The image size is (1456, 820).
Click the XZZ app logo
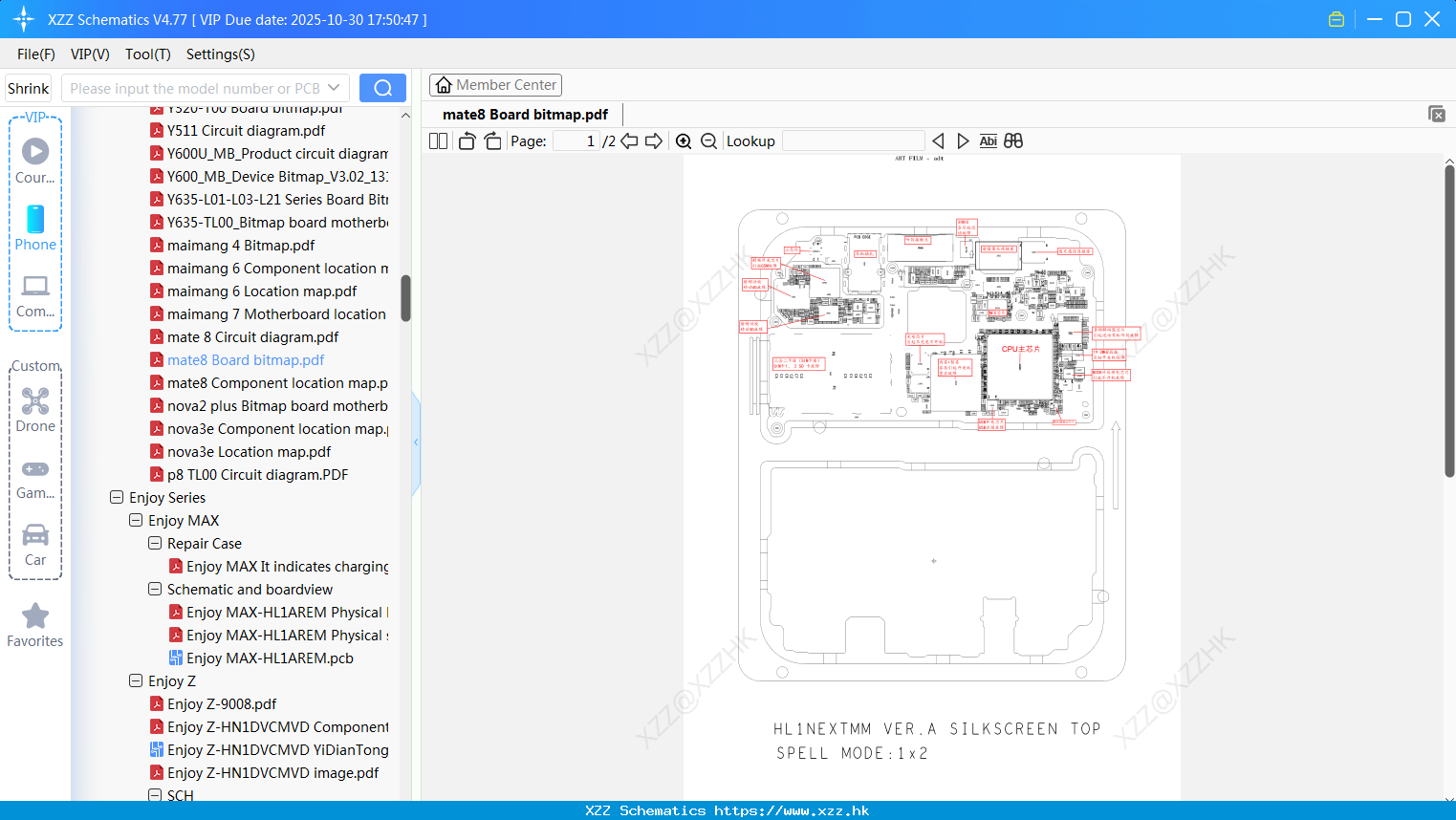pos(24,19)
